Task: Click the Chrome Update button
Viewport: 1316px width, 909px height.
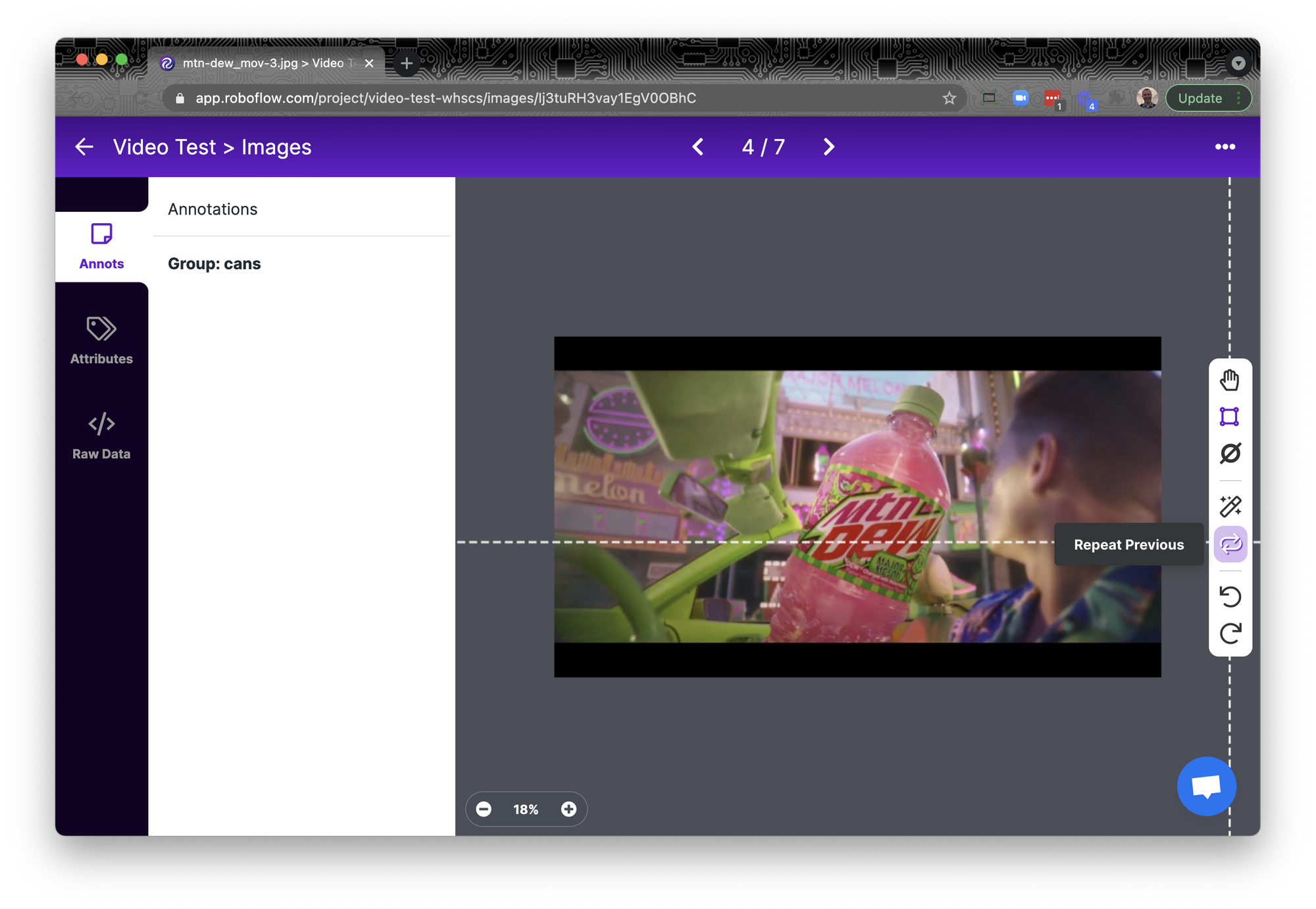Action: (1200, 98)
